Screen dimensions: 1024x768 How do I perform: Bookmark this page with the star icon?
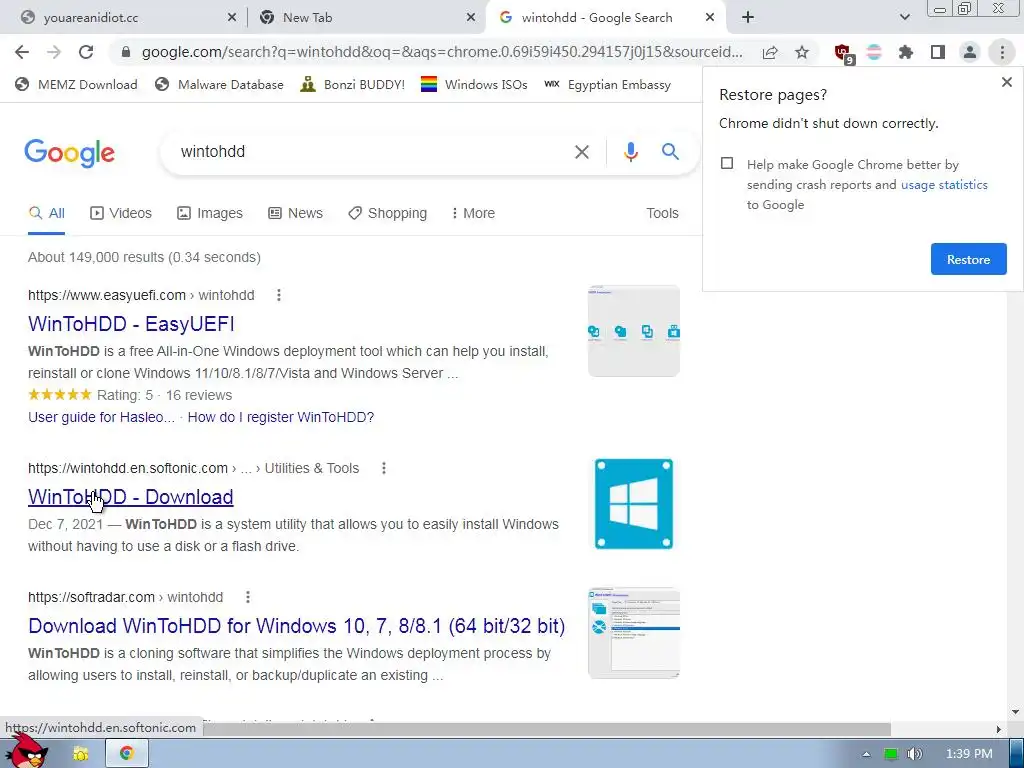802,52
